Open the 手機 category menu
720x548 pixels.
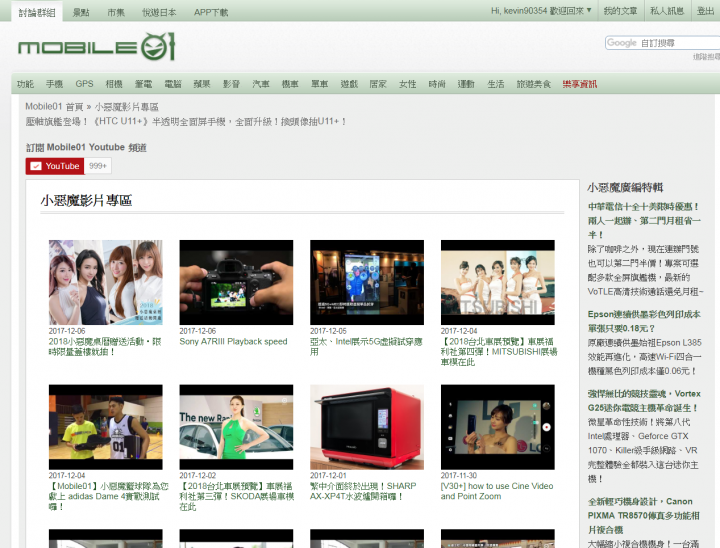[x=54, y=84]
